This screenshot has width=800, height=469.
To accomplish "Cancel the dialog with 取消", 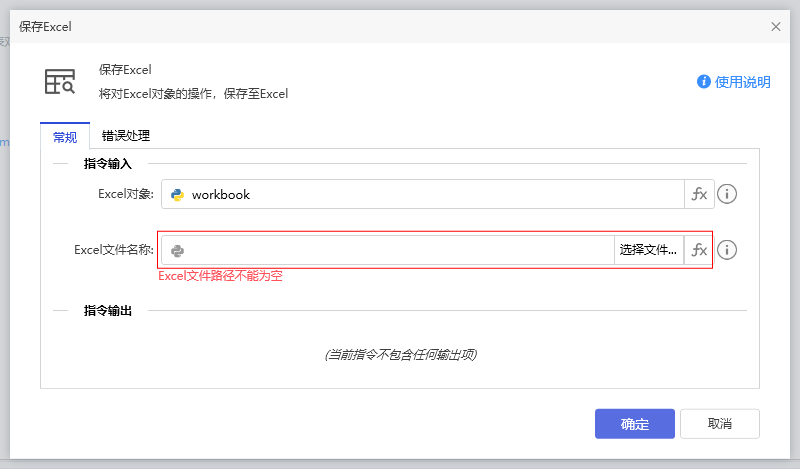I will coord(719,423).
